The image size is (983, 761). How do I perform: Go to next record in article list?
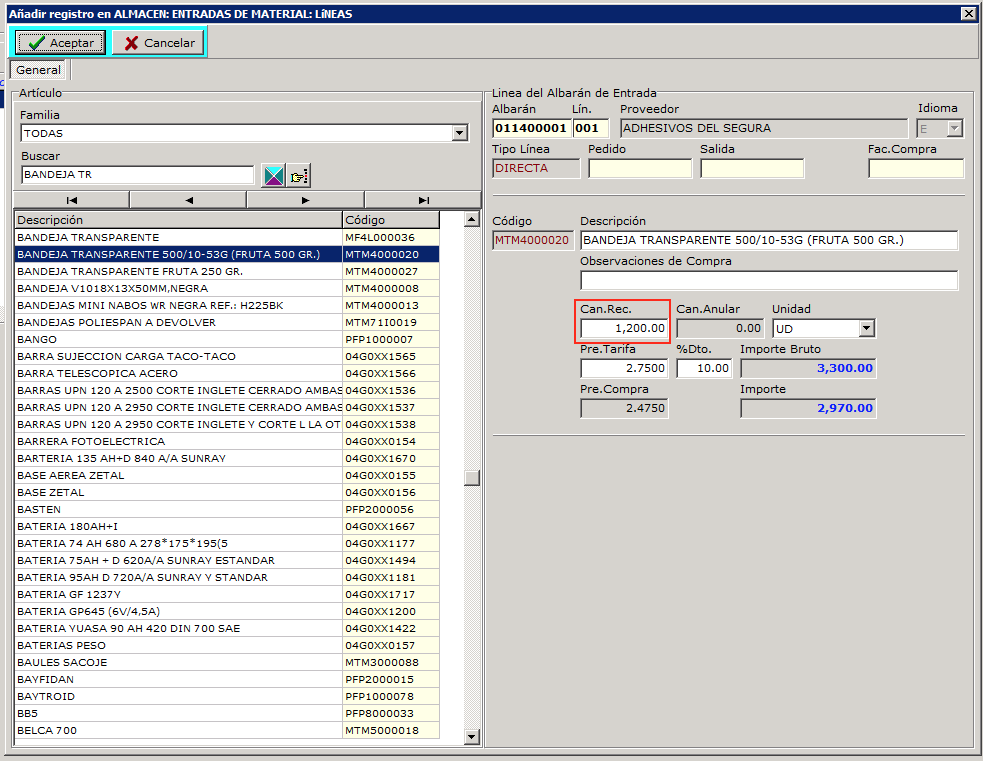pyautogui.click(x=305, y=200)
